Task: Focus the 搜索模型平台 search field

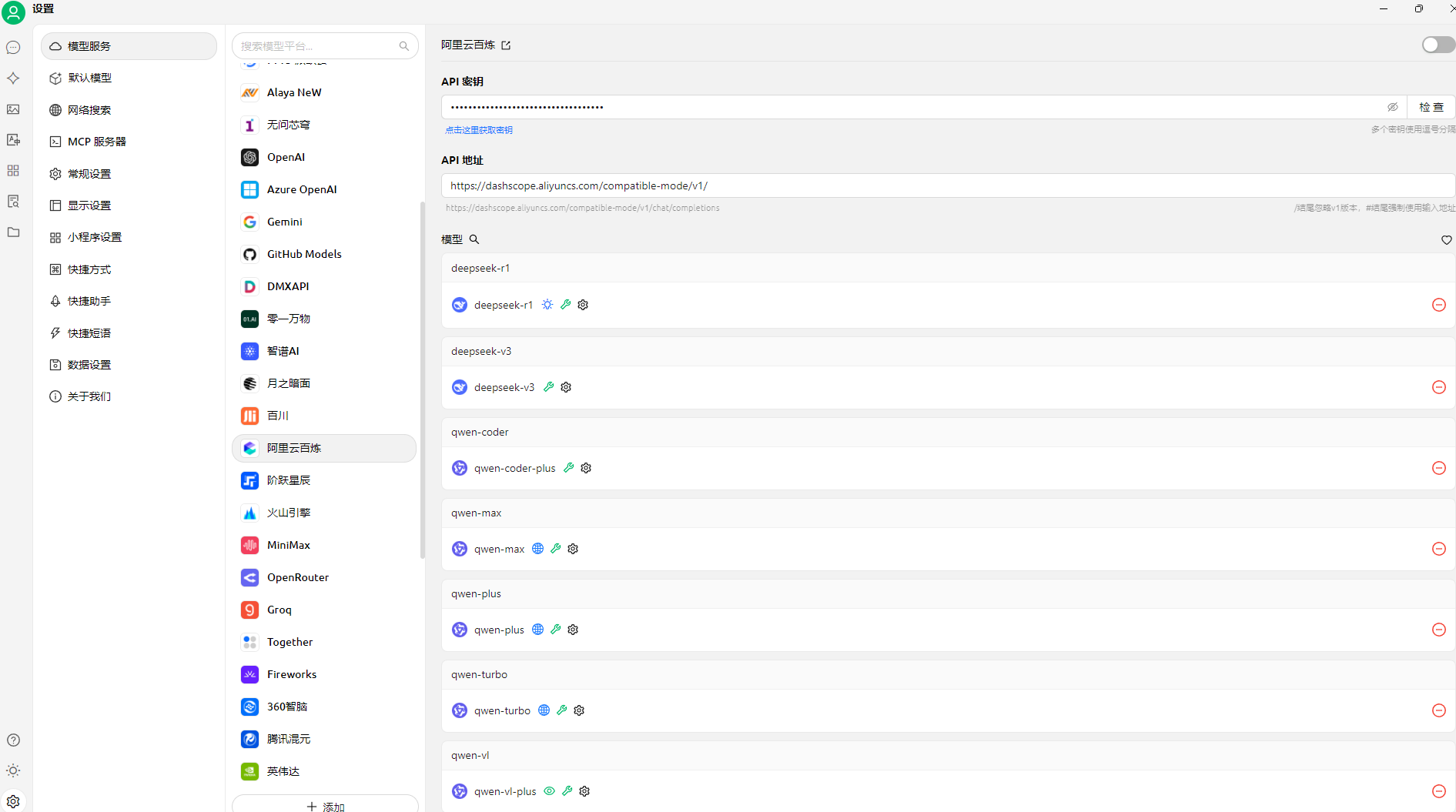Action: click(x=325, y=46)
